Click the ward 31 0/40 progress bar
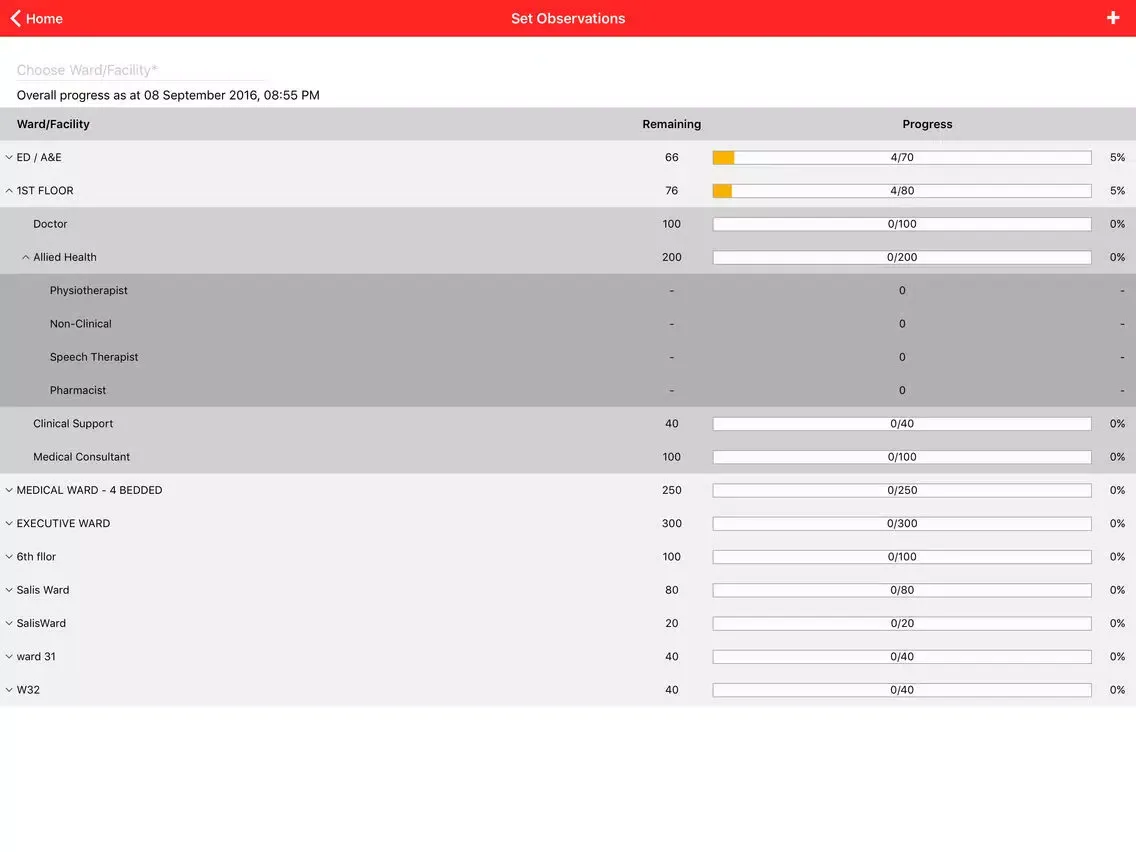 point(902,657)
